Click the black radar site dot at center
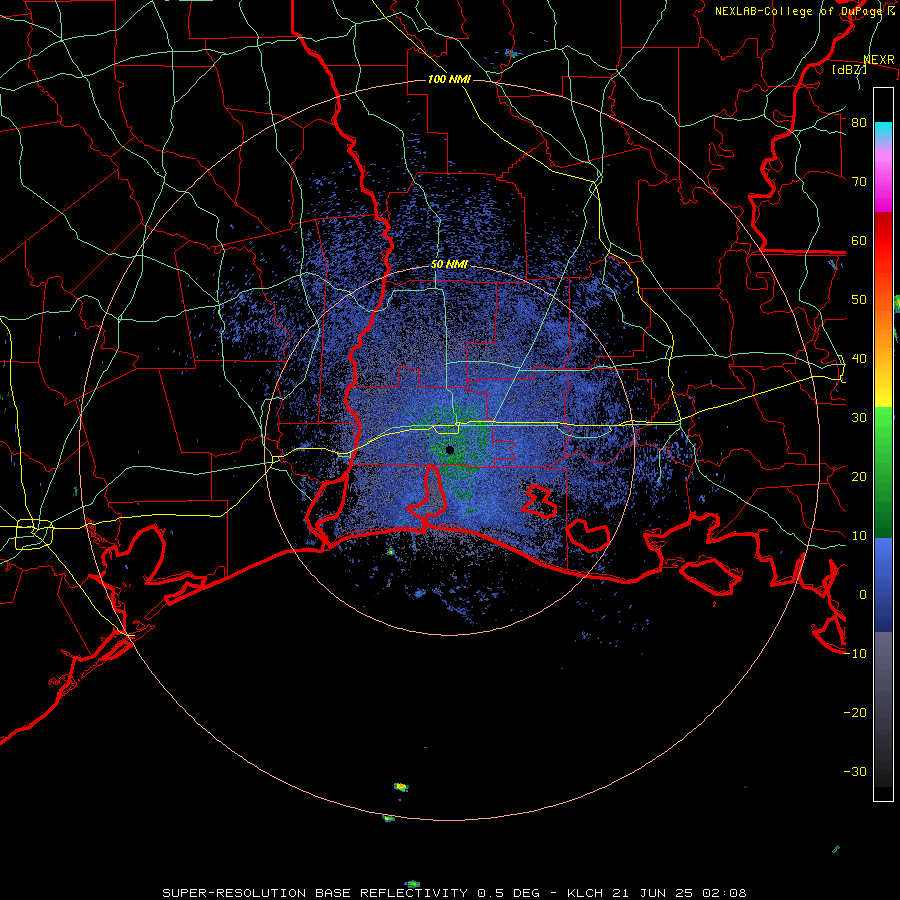The image size is (900, 900). (x=449, y=450)
